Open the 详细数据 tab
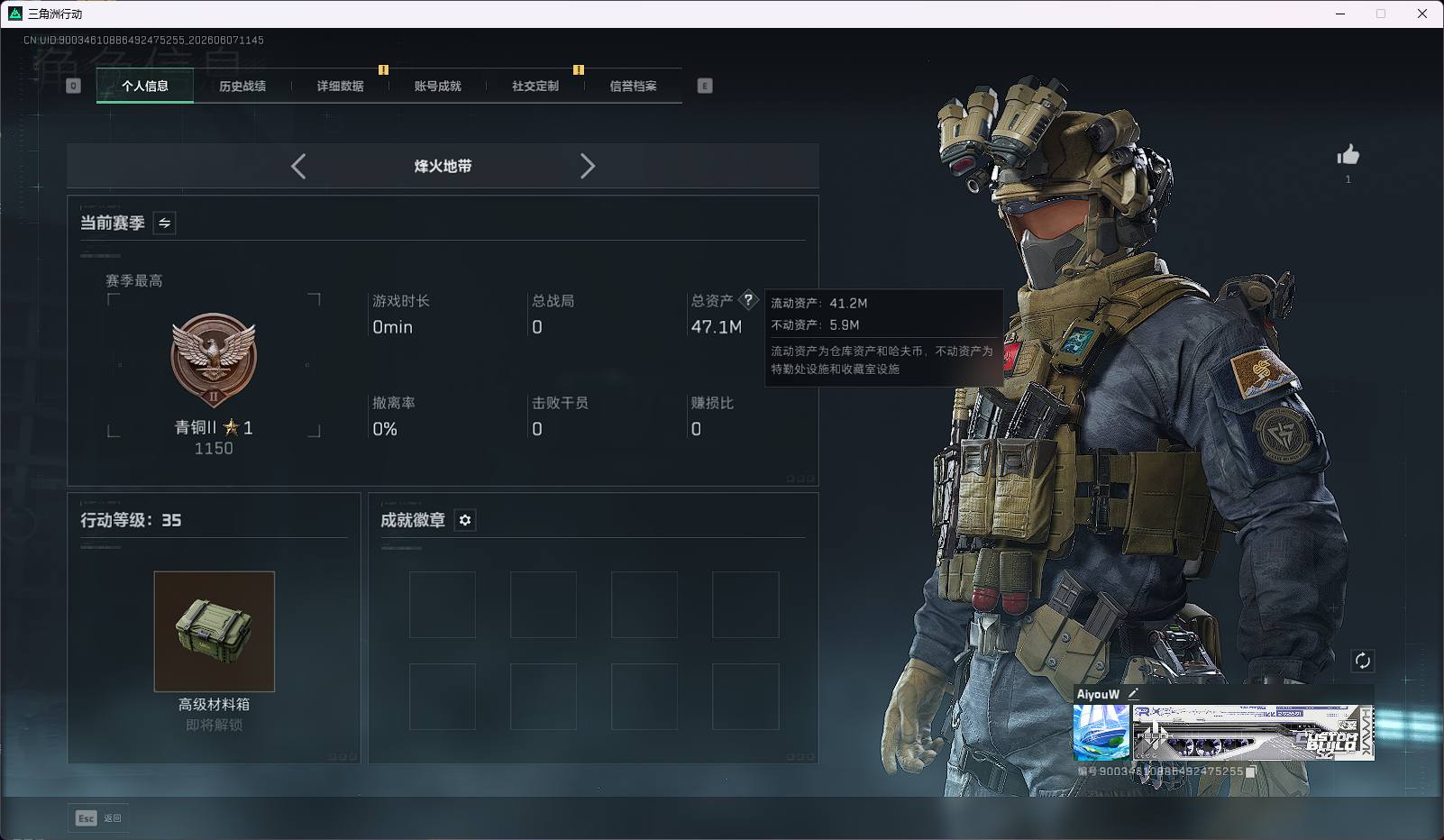The image size is (1444, 840). (x=340, y=86)
